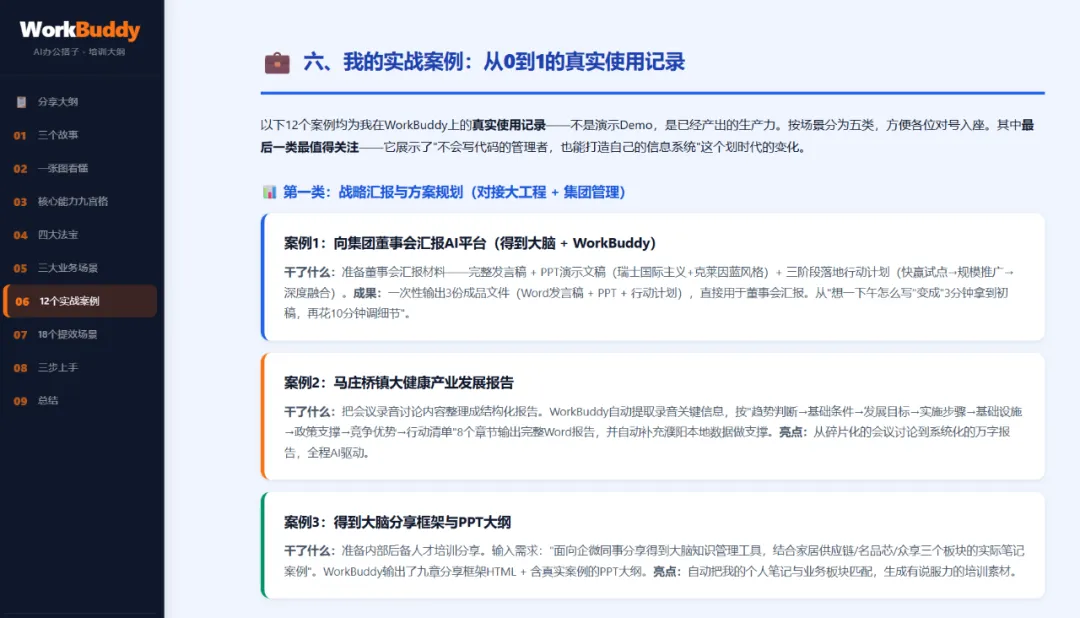Open card 案例3：得到大脑分享框架与PPT大纲
The width and height of the screenshot is (1080, 618).
click(x=653, y=545)
